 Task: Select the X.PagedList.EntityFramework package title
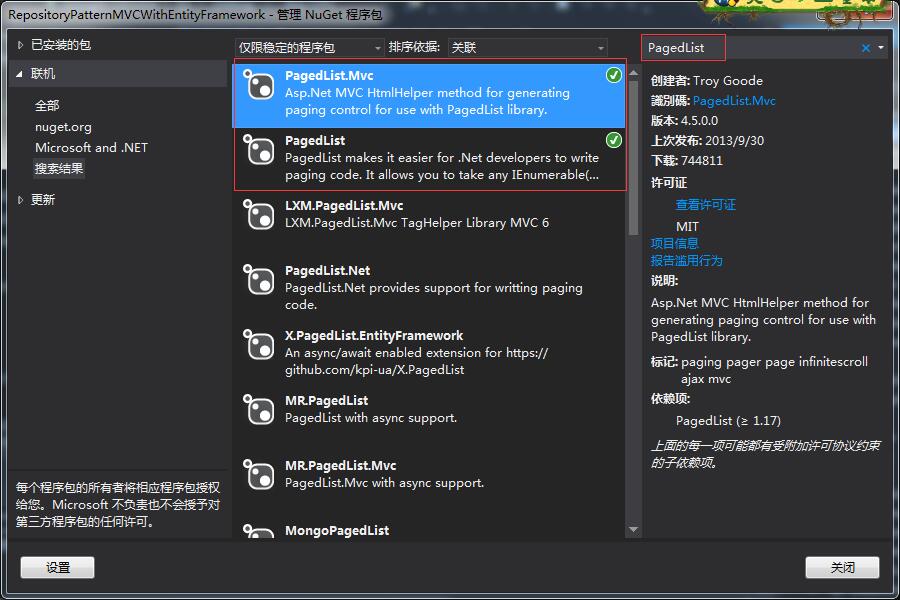(x=374, y=335)
